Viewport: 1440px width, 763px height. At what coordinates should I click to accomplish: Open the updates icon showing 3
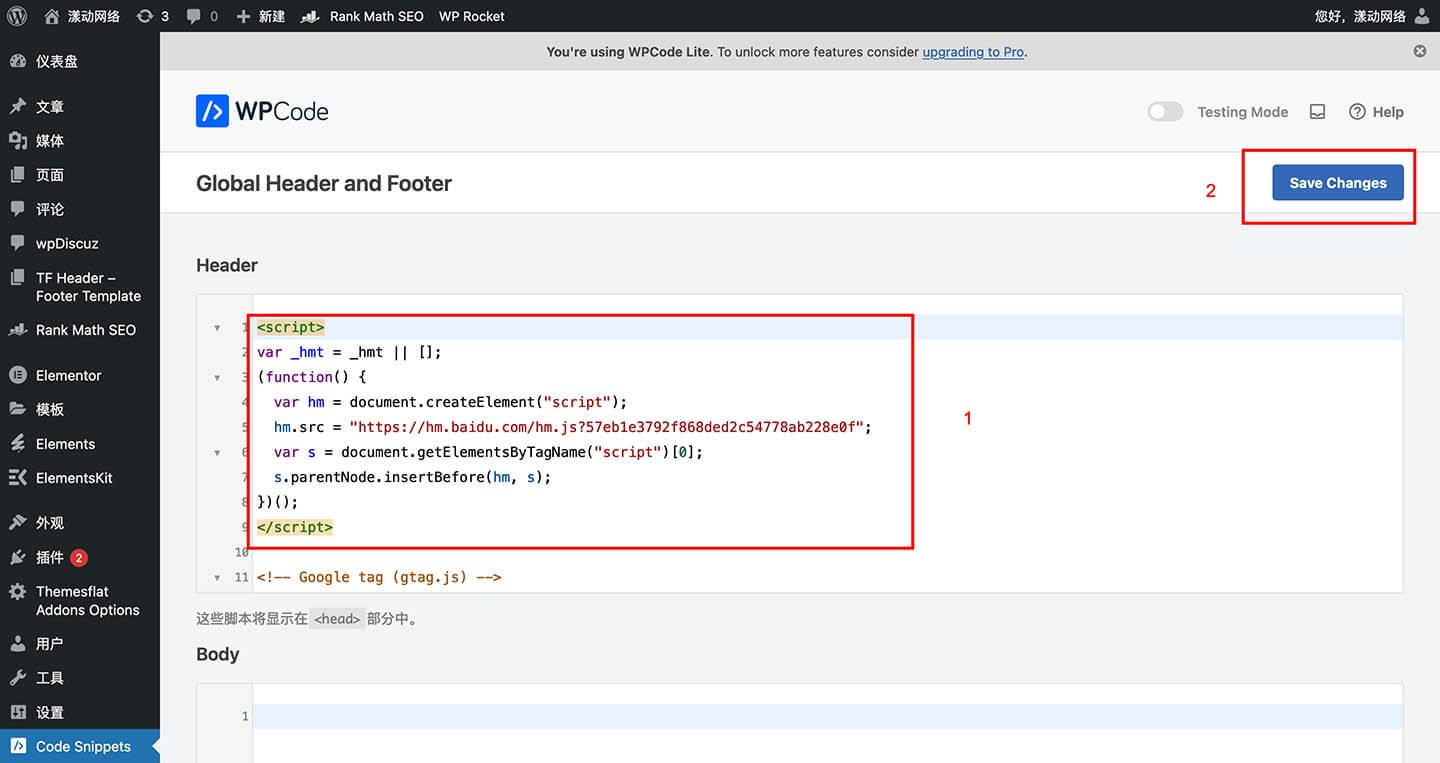(x=153, y=16)
